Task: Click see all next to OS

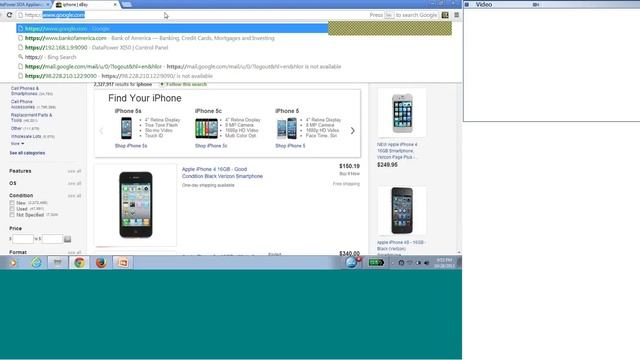Action: [74, 184]
